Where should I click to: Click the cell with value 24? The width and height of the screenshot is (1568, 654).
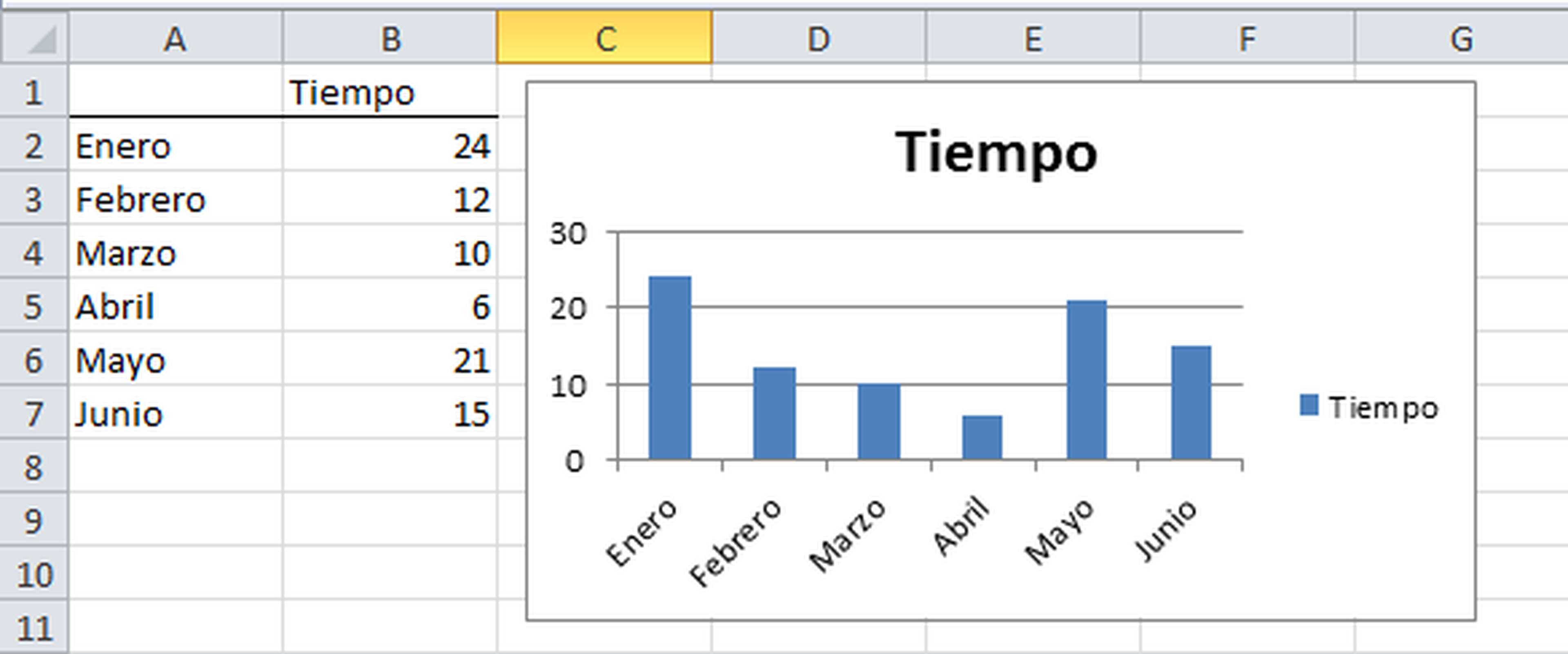390,147
